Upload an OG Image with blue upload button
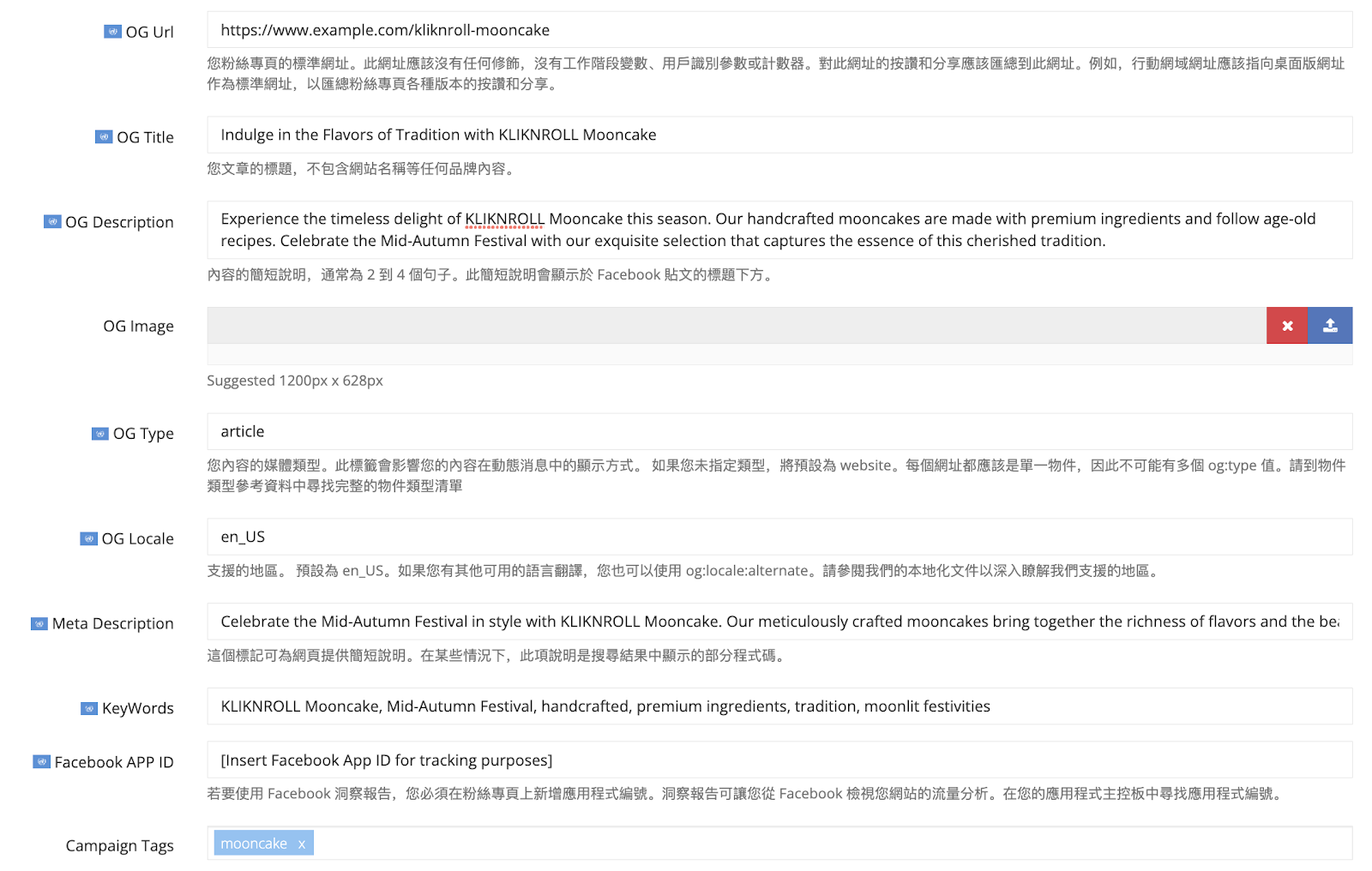This screenshot has height=871, width=1372. click(1330, 326)
